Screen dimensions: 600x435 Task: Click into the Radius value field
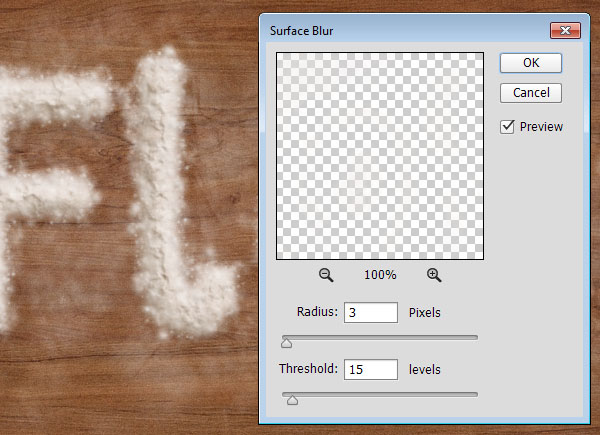pyautogui.click(x=370, y=313)
